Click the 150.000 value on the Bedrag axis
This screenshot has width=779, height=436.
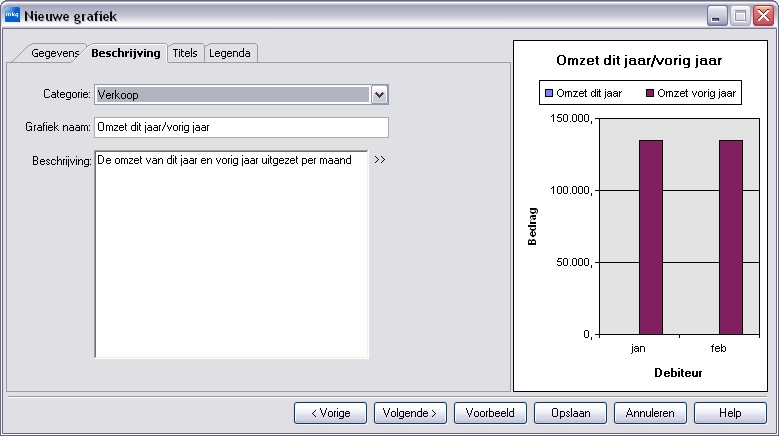click(571, 118)
